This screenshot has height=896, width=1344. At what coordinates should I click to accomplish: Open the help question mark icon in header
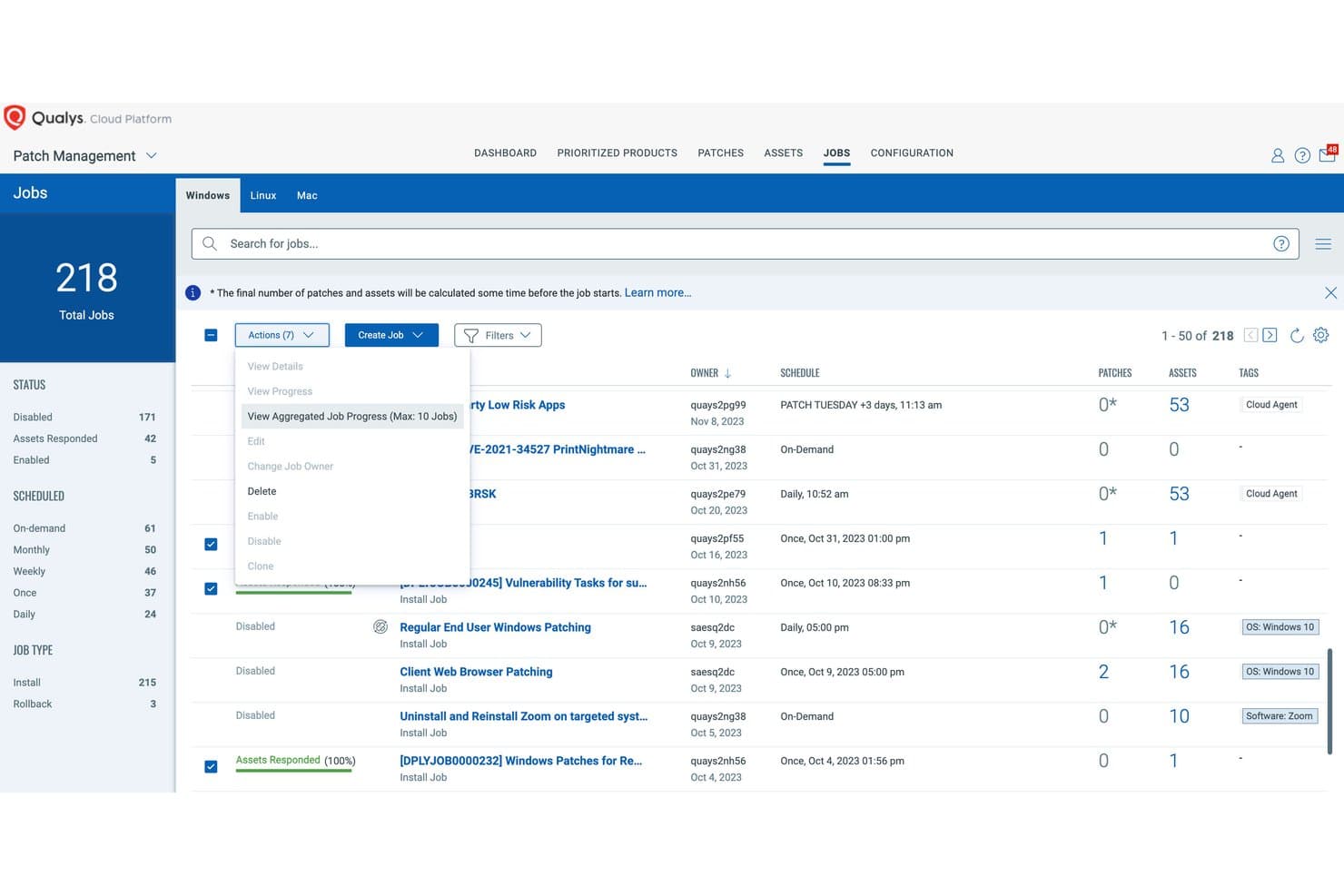coord(1302,155)
